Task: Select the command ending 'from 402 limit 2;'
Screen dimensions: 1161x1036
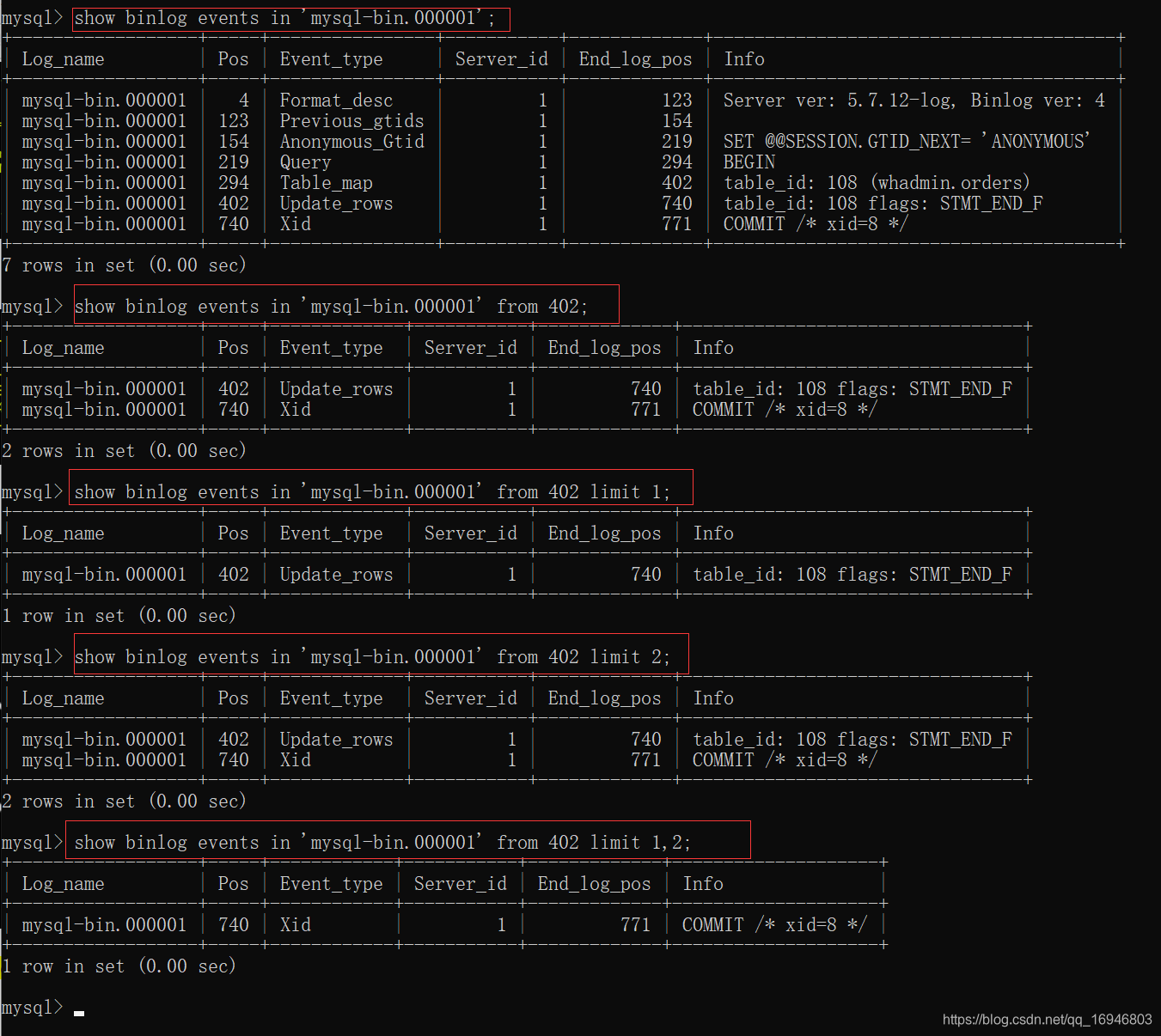Action: [372, 657]
